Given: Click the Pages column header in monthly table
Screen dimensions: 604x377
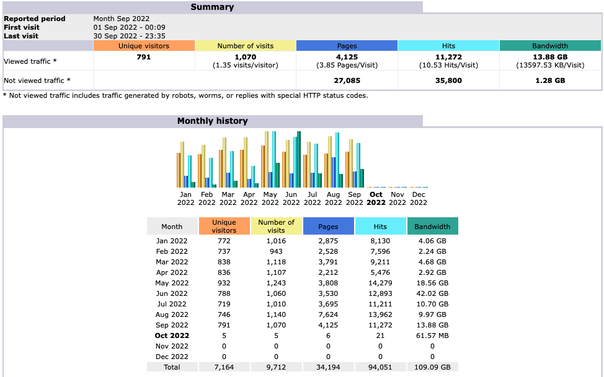Looking at the screenshot, I should pos(328,226).
